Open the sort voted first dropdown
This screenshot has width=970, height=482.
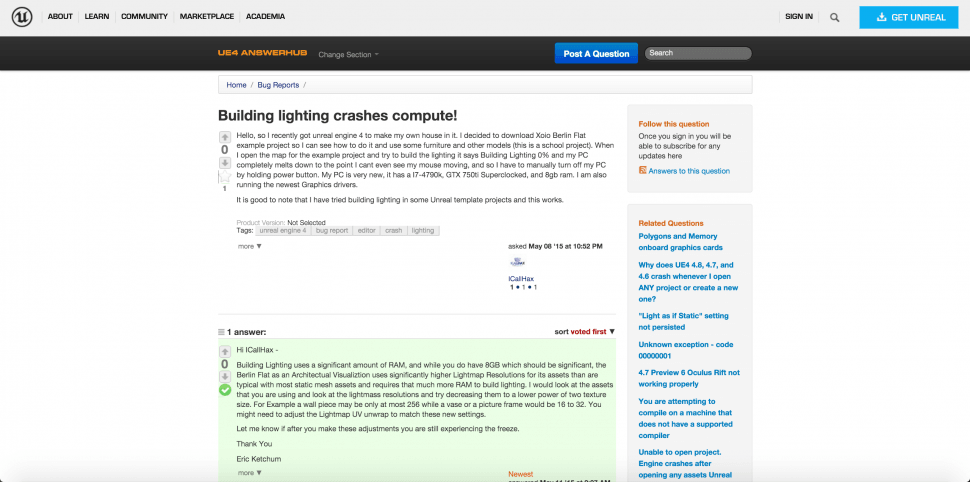pos(585,332)
